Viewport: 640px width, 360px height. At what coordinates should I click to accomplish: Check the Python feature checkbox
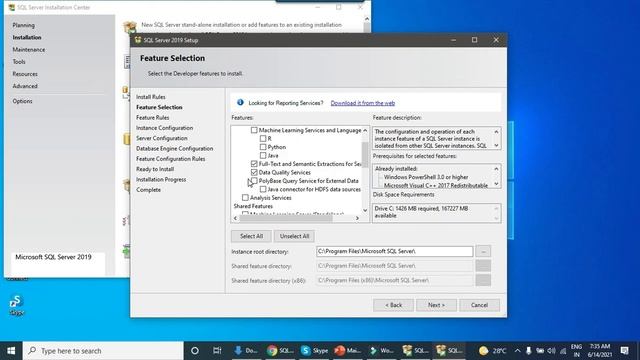pos(263,147)
